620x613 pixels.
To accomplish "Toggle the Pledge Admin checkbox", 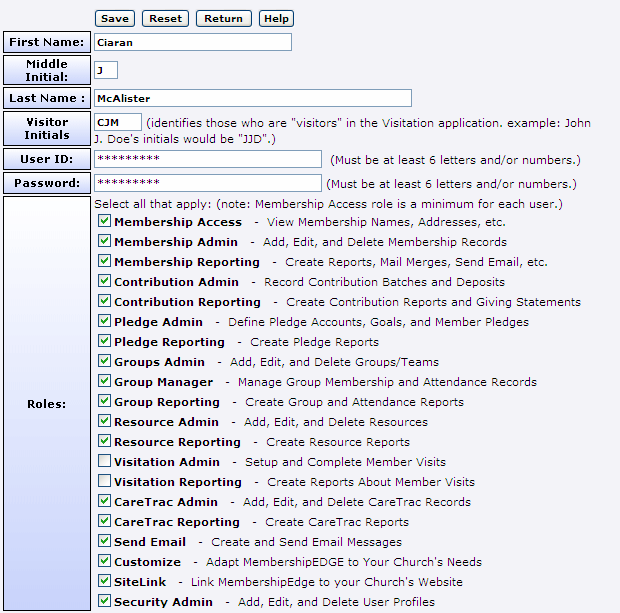I will [x=105, y=321].
